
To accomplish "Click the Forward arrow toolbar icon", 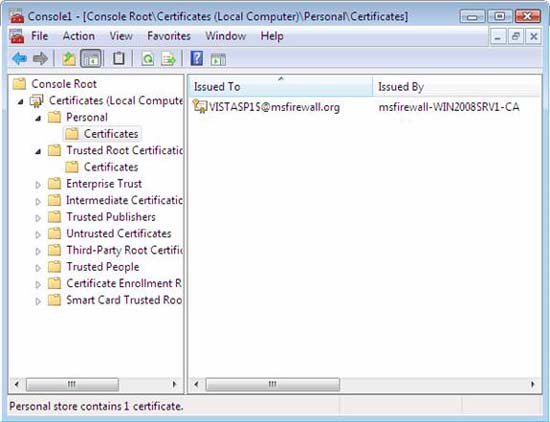I will click(x=40, y=58).
